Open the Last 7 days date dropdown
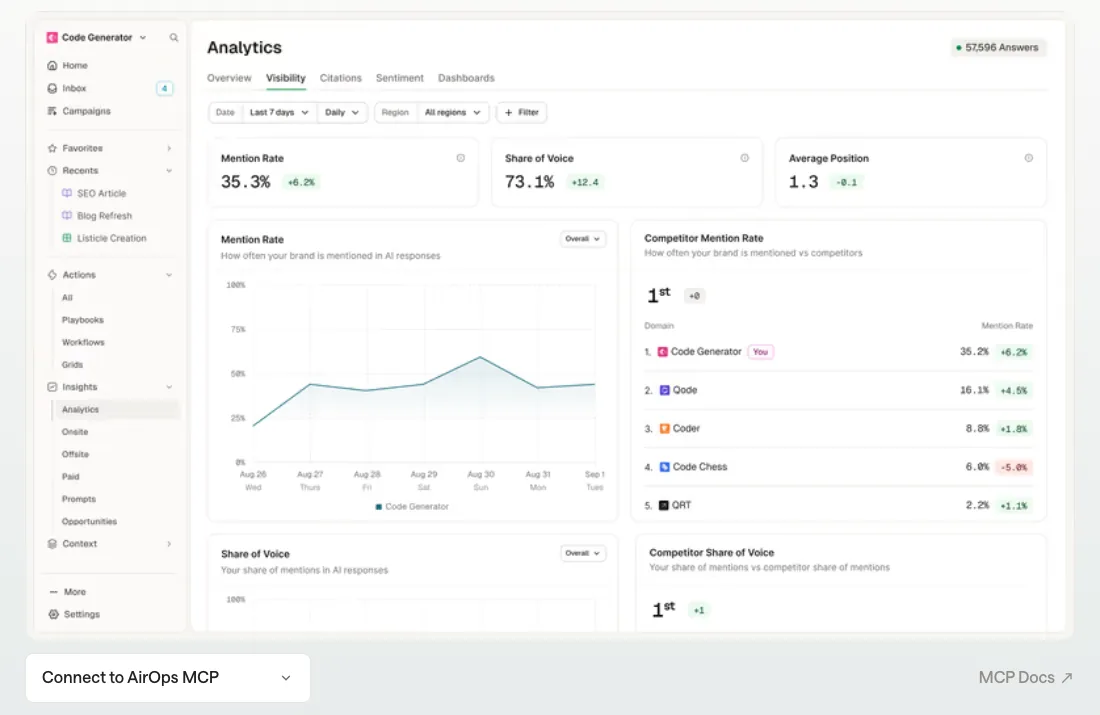The height and width of the screenshot is (715, 1100). pos(279,112)
